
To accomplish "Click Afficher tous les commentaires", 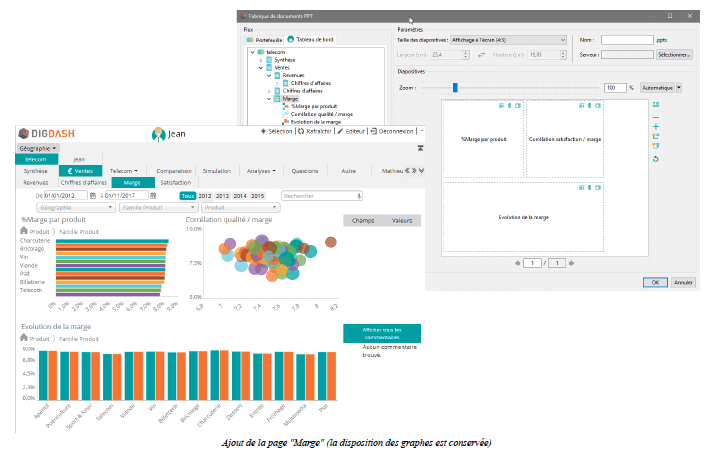I will (382, 333).
